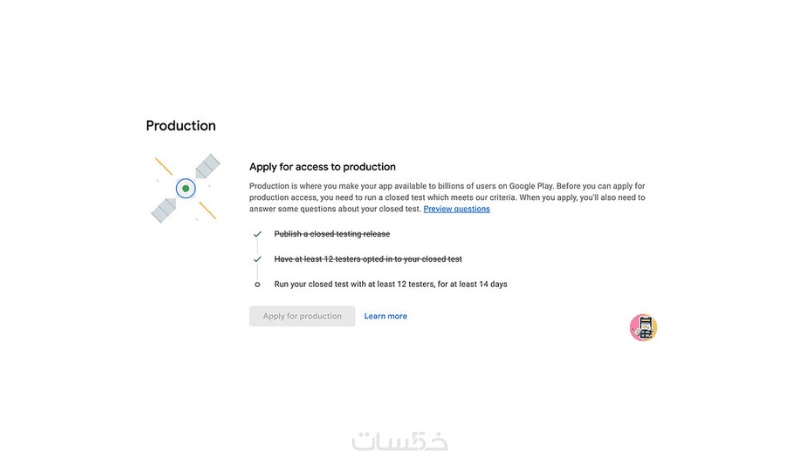The width and height of the screenshot is (800, 460).
Task: Click the struck-through Have at least 12 testers text
Action: 368,259
